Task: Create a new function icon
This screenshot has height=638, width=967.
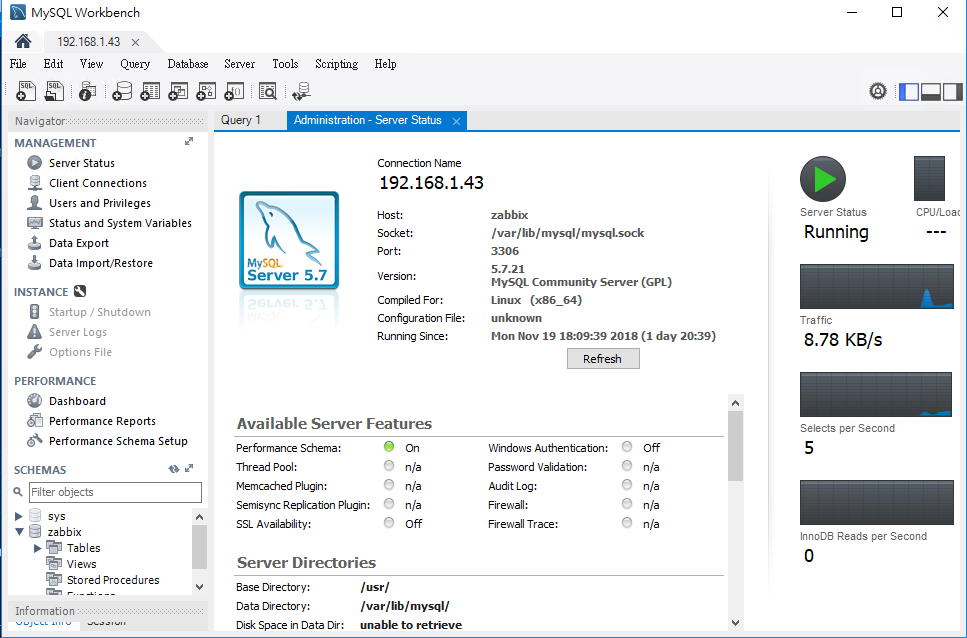Action: [234, 91]
